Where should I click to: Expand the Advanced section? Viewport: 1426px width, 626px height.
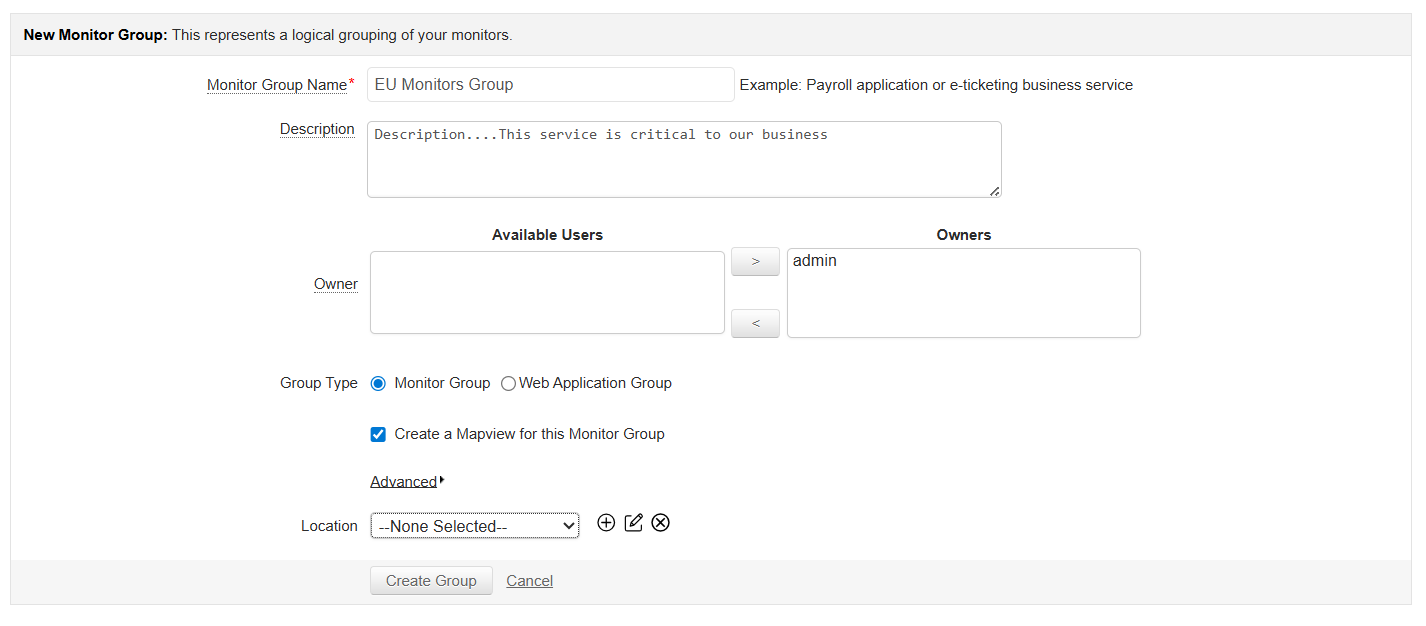point(403,481)
